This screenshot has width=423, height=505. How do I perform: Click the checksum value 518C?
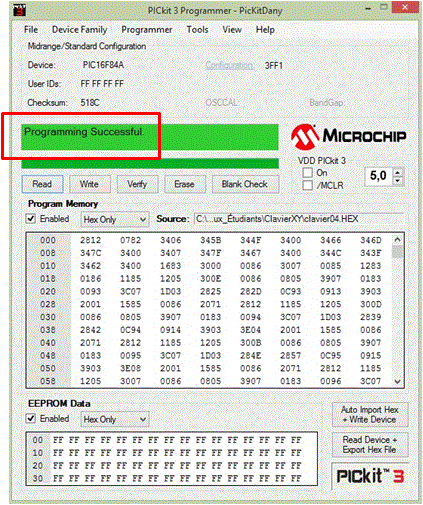tap(90, 102)
